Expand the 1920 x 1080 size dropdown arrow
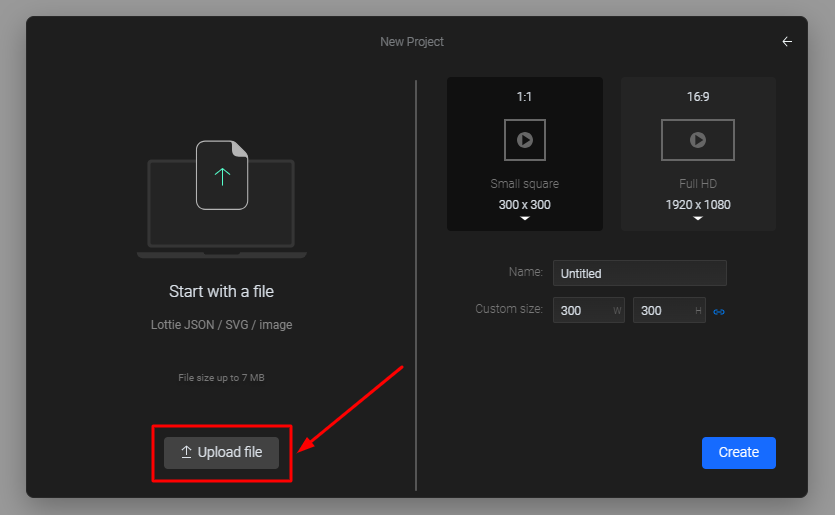Screen dimensions: 835x515 698,218
